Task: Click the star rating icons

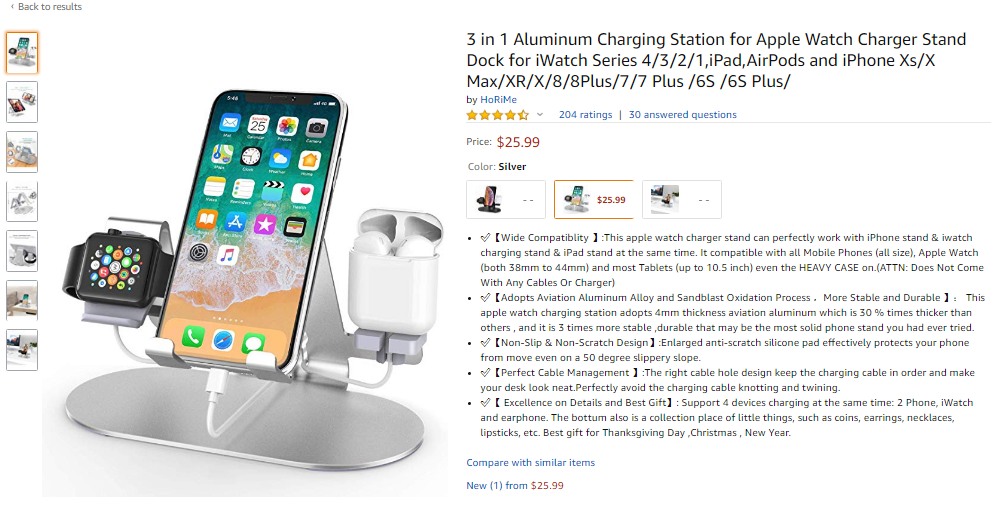Action: tap(498, 115)
